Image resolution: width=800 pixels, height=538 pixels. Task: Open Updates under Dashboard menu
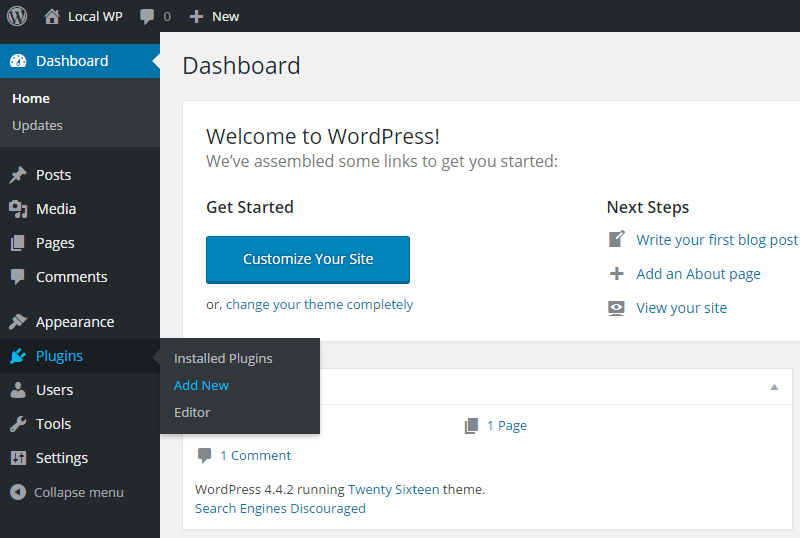point(37,126)
